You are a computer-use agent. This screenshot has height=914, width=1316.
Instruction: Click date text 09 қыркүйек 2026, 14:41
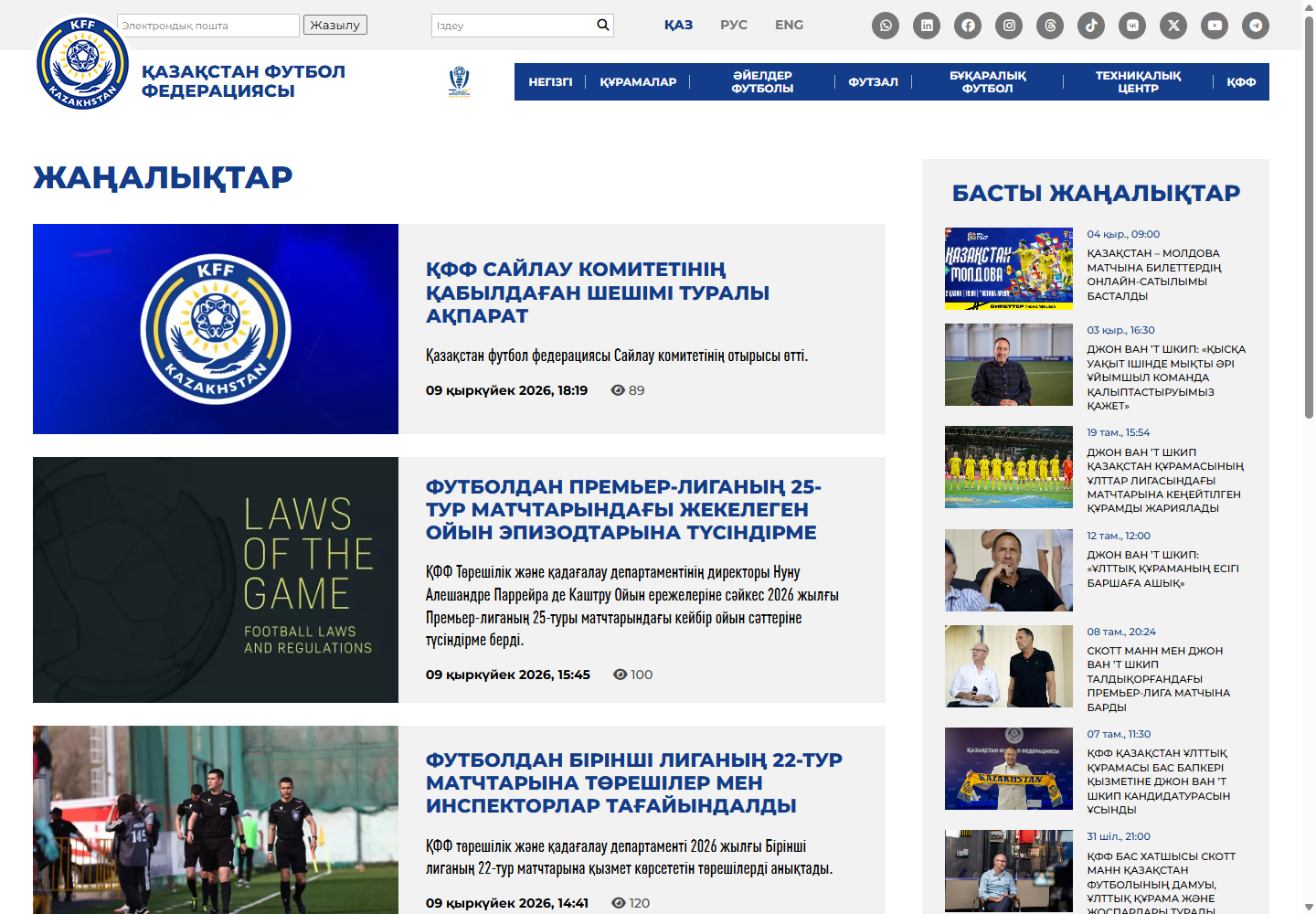(x=507, y=903)
